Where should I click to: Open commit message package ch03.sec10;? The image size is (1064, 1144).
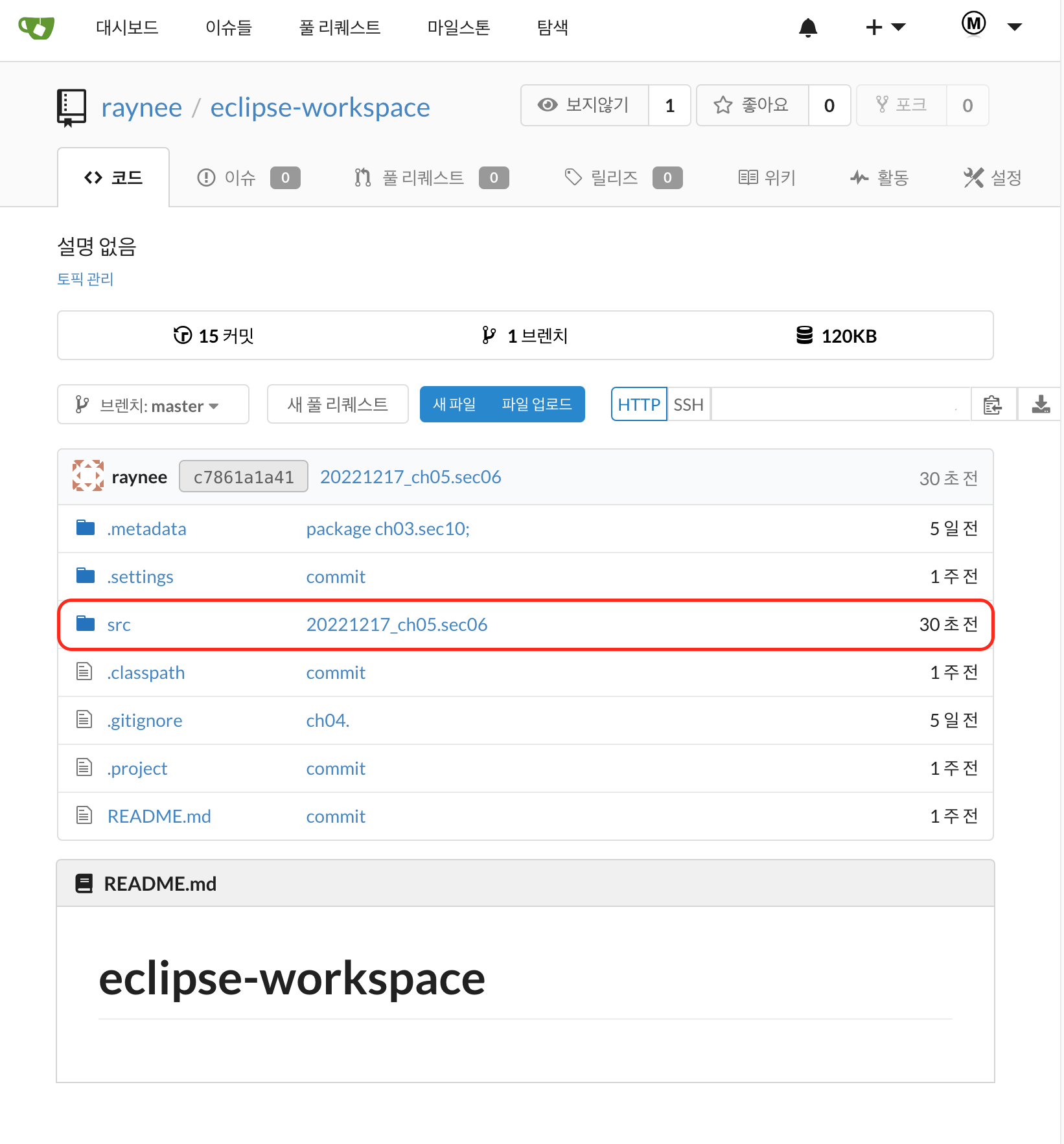pyautogui.click(x=387, y=529)
